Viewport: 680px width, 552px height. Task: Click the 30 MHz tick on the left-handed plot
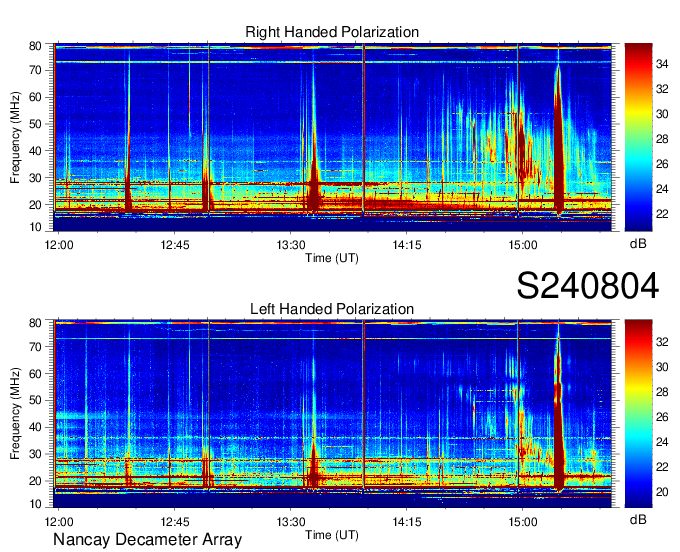pyautogui.click(x=35, y=454)
